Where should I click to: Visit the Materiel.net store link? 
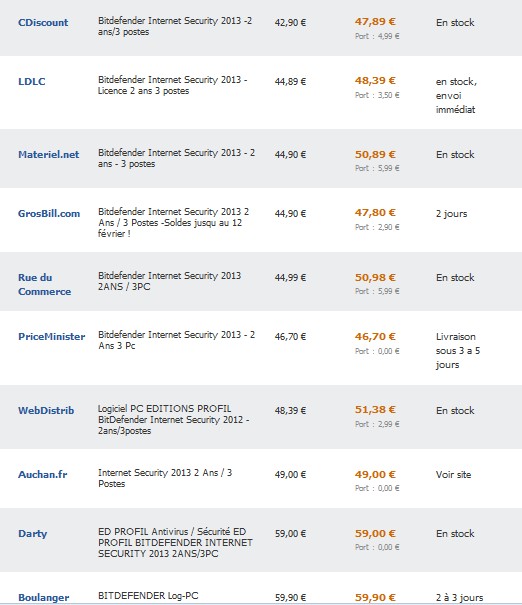(x=49, y=154)
